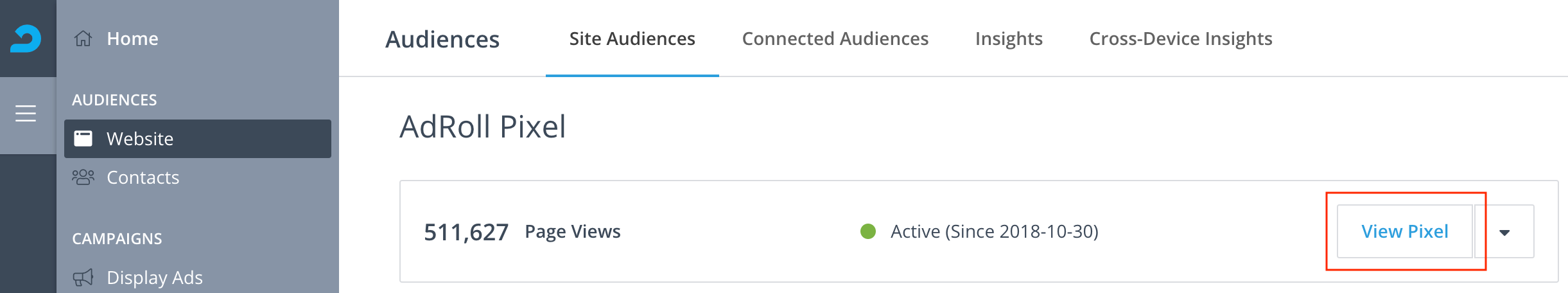Click the Audiences page title
Image resolution: width=1568 pixels, height=293 pixels.
tap(442, 39)
